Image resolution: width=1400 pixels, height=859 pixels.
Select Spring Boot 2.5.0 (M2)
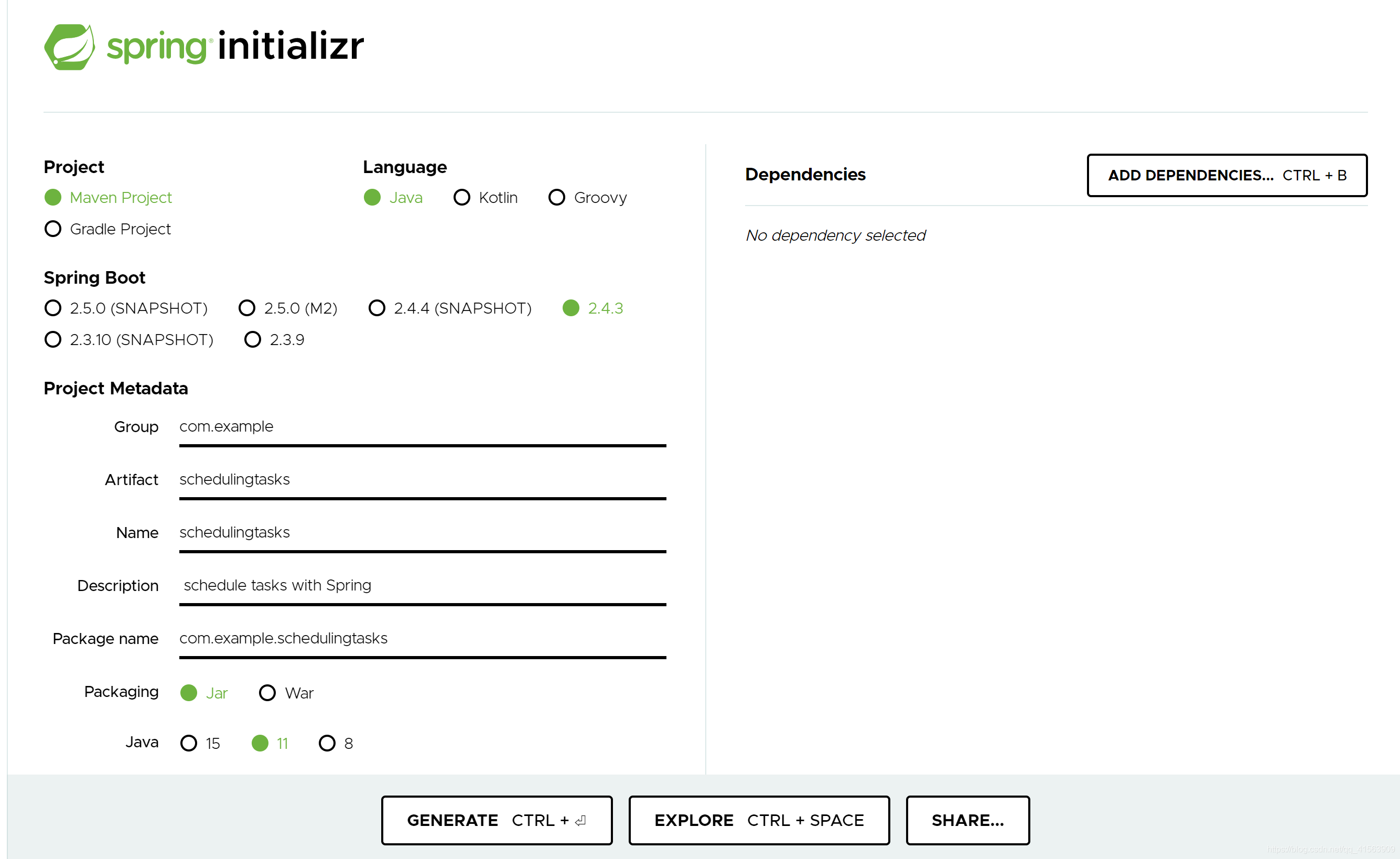point(288,308)
